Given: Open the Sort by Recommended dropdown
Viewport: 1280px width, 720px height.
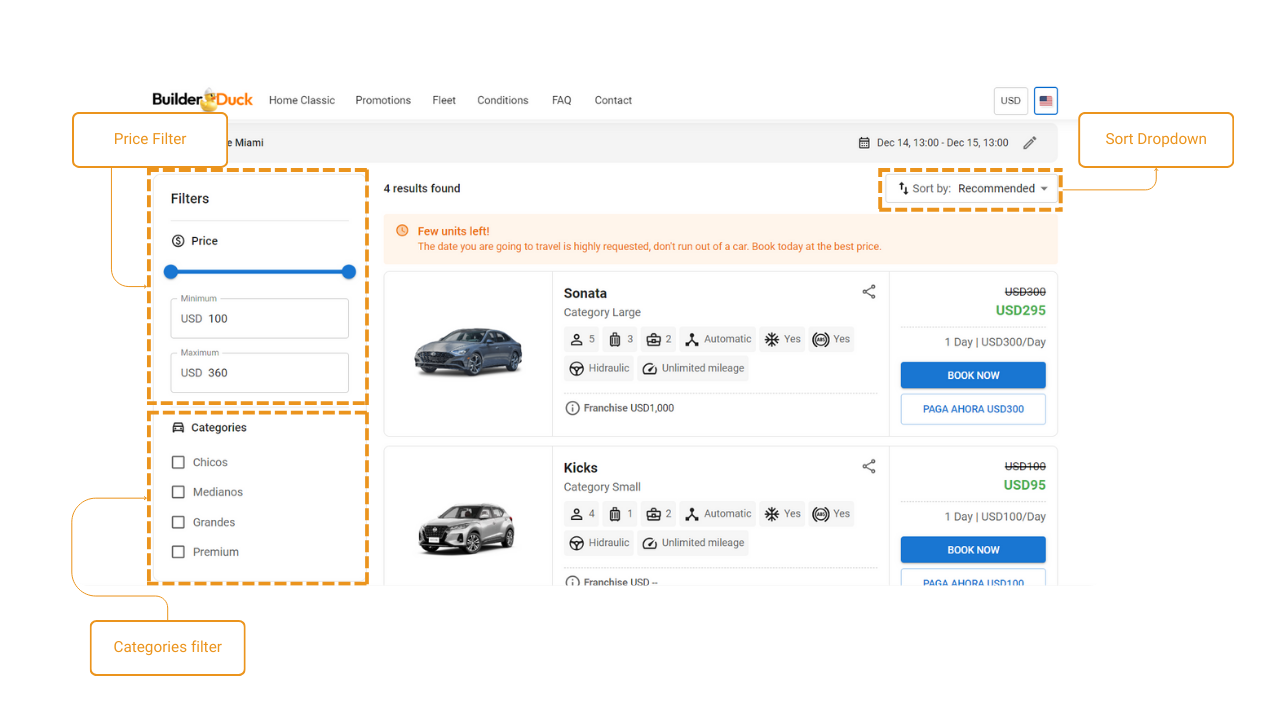Looking at the screenshot, I should point(972,188).
